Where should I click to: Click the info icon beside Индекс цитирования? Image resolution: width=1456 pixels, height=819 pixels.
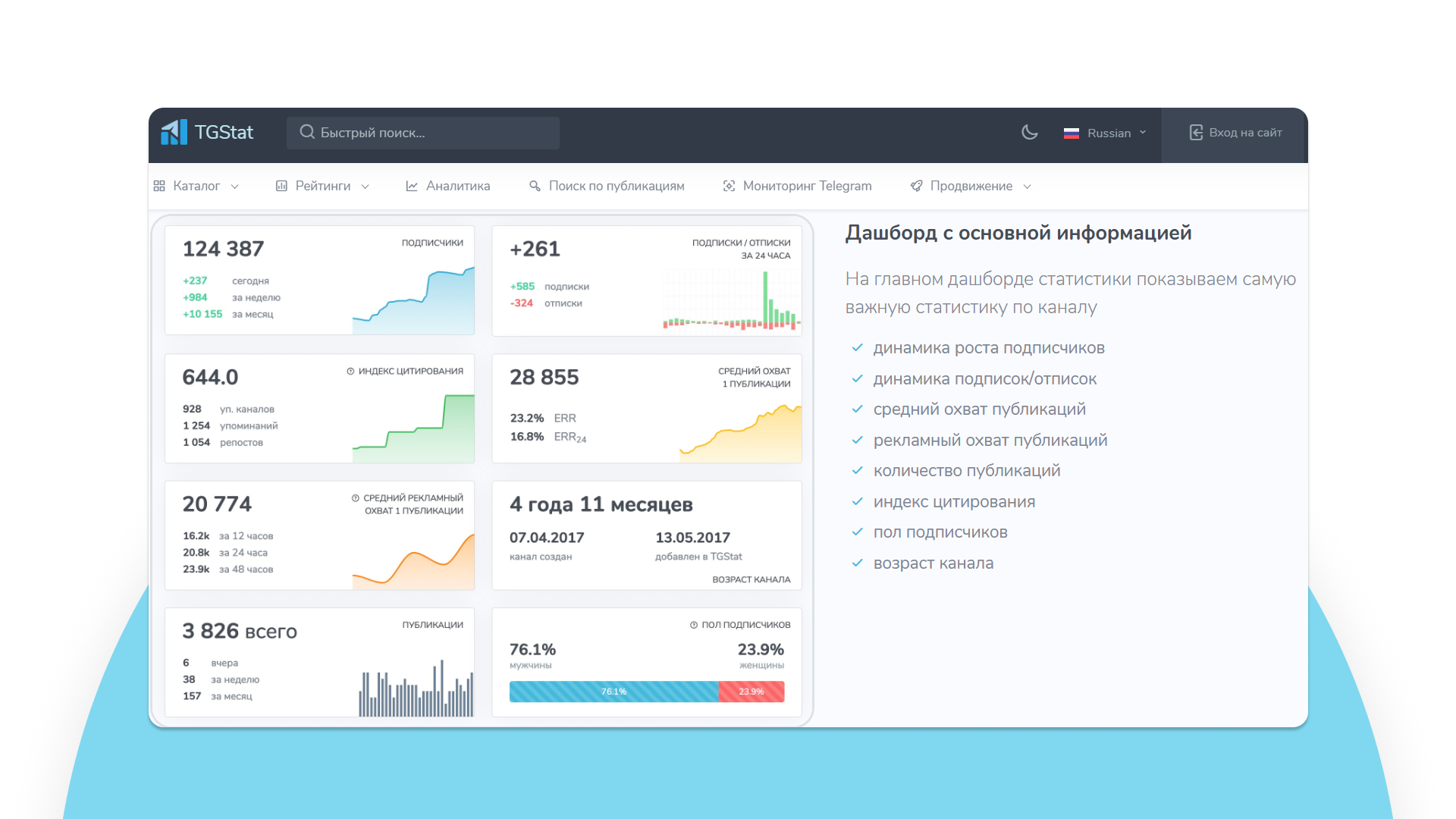click(350, 372)
